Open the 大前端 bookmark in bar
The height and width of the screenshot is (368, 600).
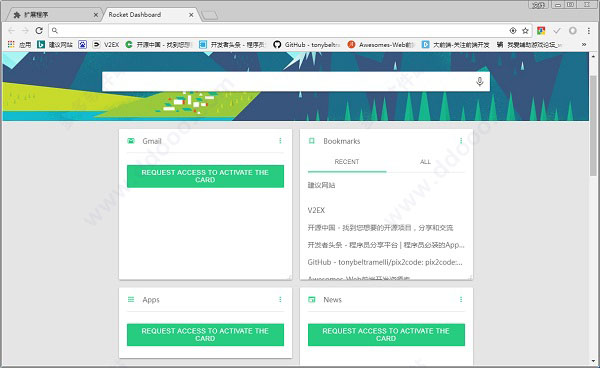(x=455, y=45)
